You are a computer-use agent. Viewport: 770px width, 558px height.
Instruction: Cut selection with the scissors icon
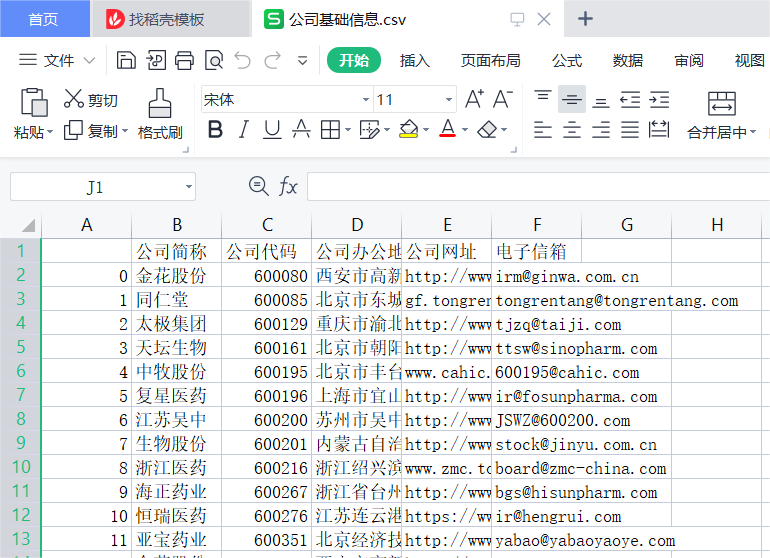click(74, 99)
